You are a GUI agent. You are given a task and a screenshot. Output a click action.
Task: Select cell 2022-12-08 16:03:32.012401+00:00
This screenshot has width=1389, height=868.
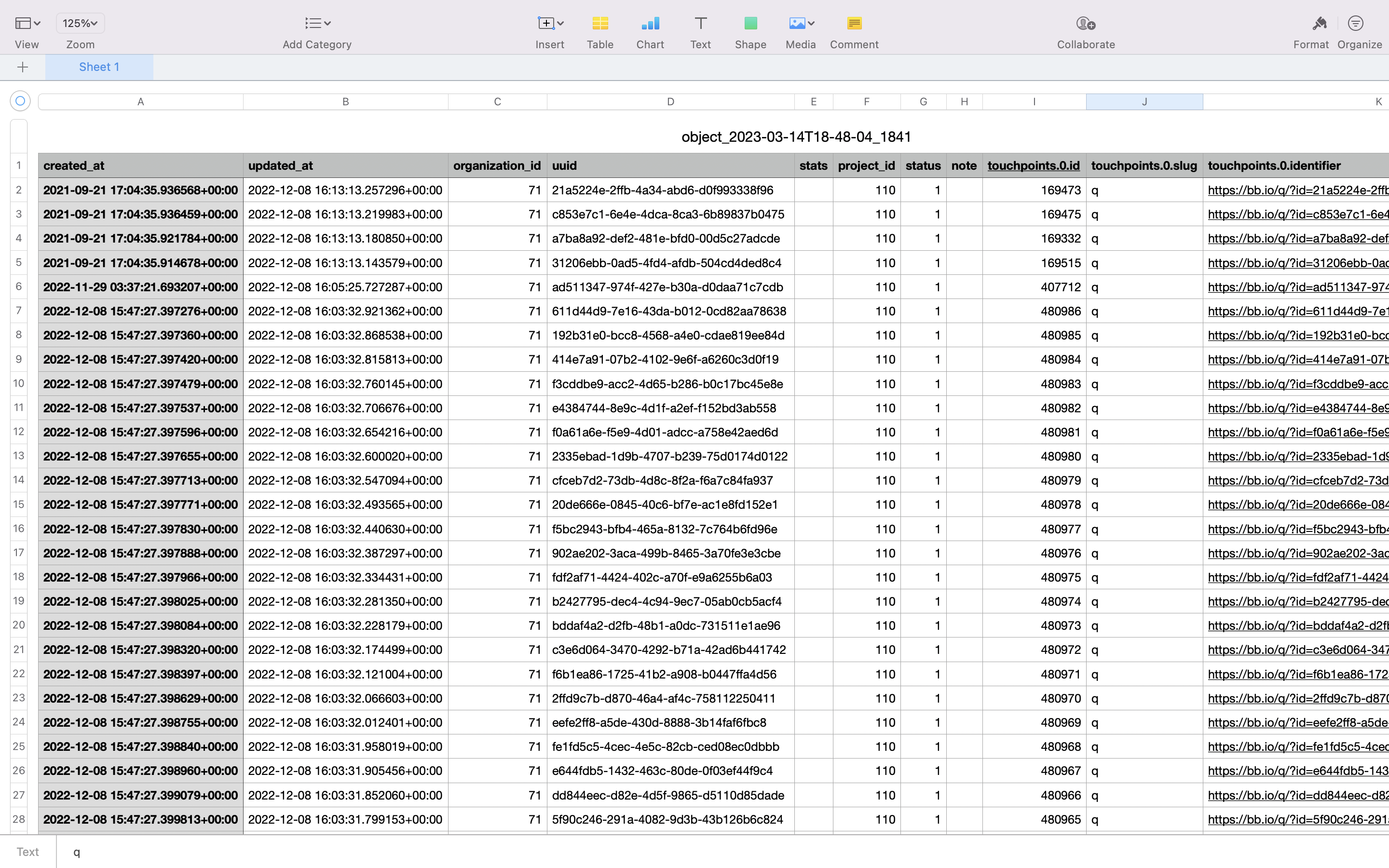(x=345, y=723)
